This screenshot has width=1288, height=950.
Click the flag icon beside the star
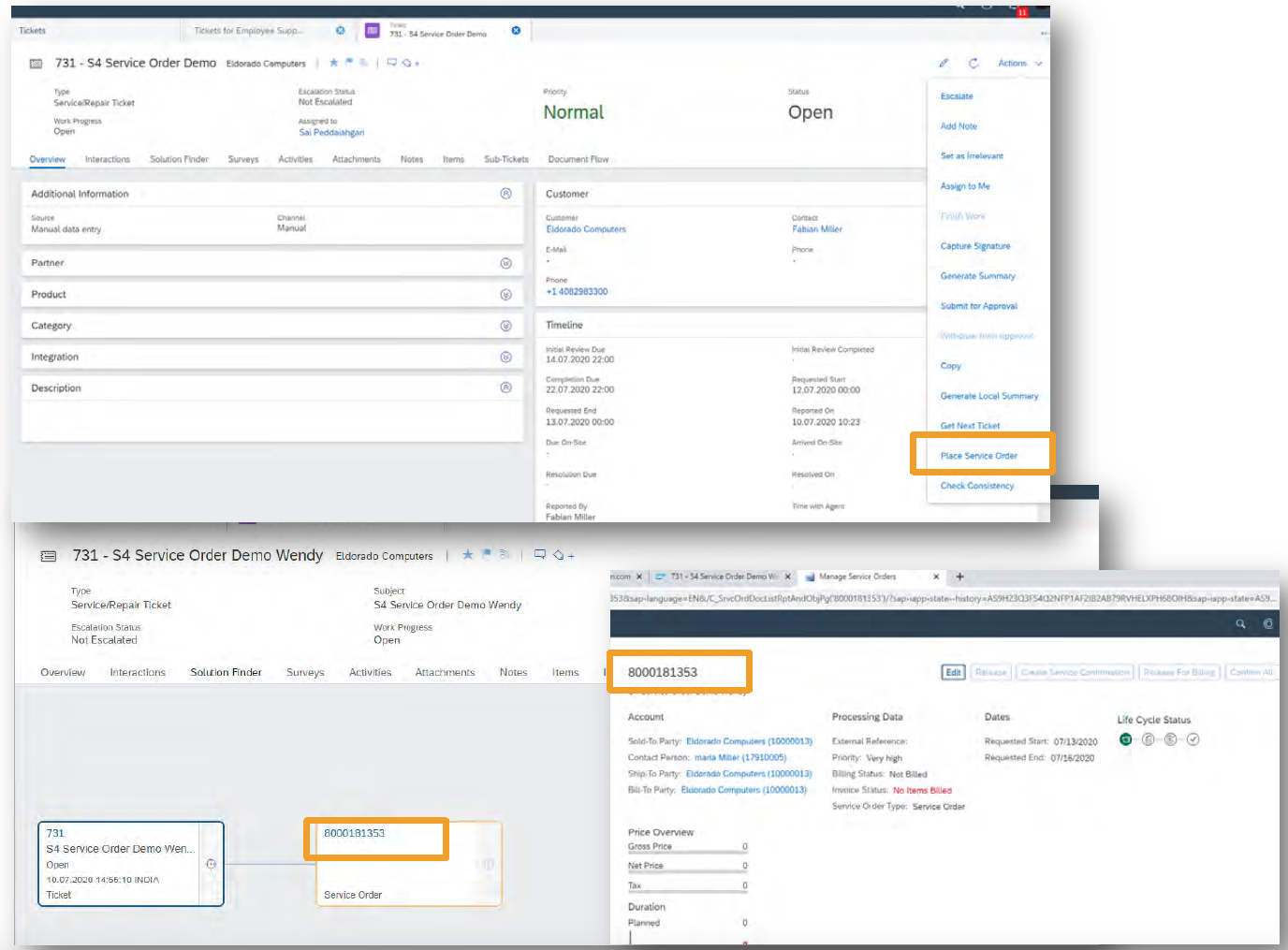(347, 63)
